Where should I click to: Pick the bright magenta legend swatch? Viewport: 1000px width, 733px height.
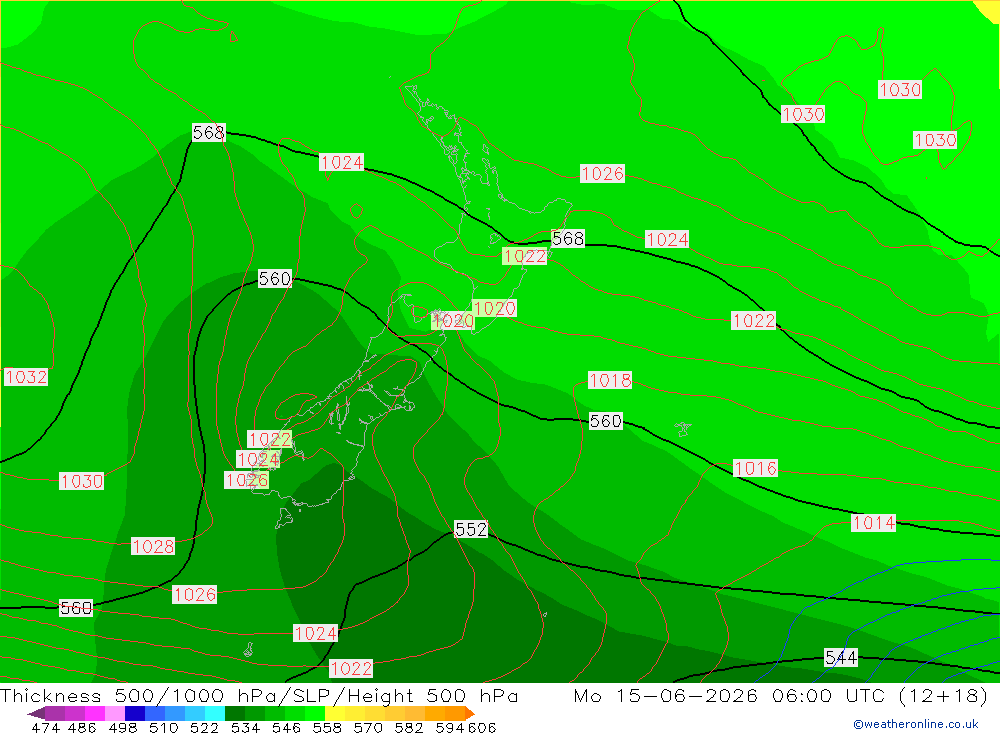(x=95, y=713)
